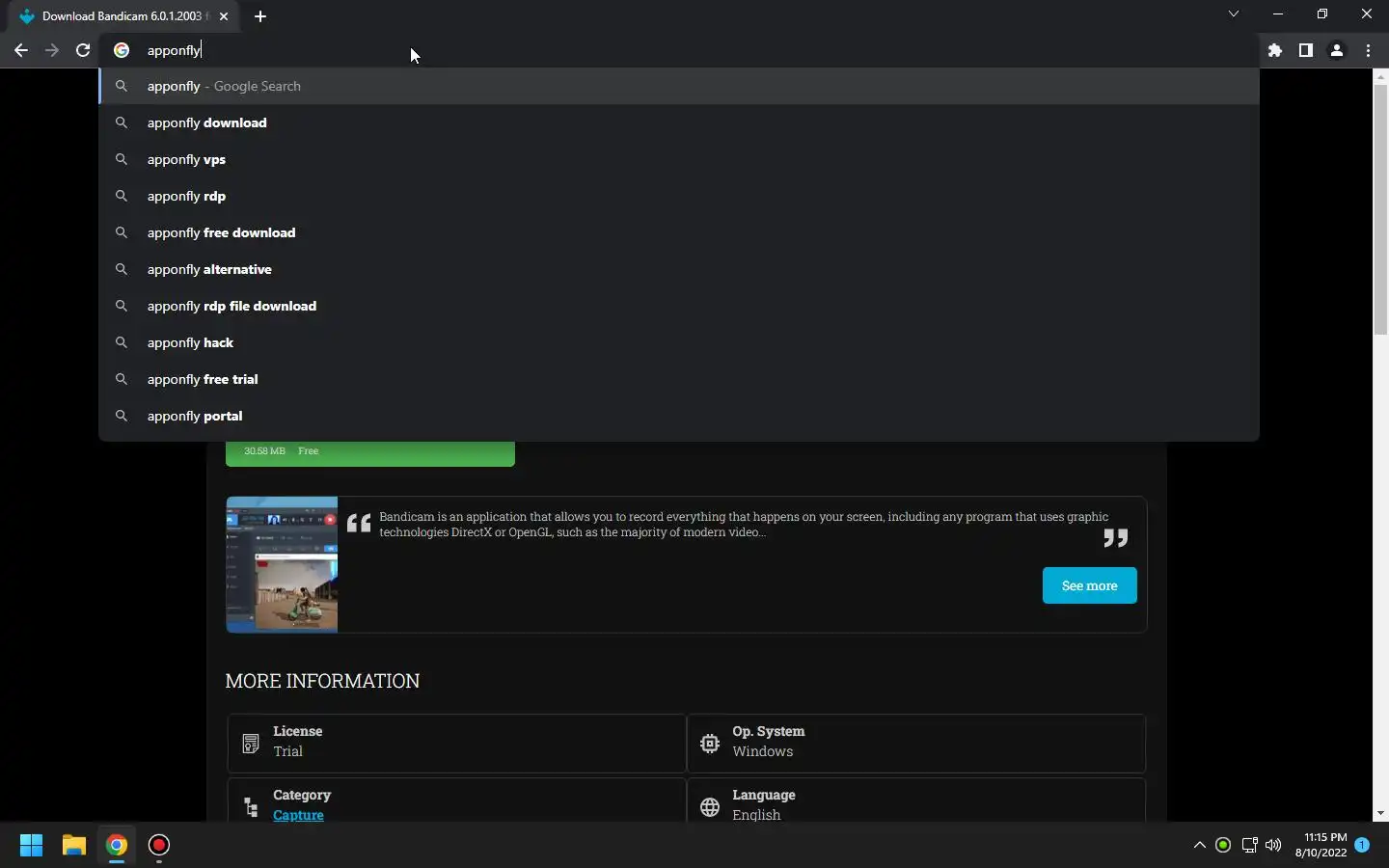Click the browser Forward arrow
This screenshot has width=1389, height=868.
pyautogui.click(x=52, y=50)
